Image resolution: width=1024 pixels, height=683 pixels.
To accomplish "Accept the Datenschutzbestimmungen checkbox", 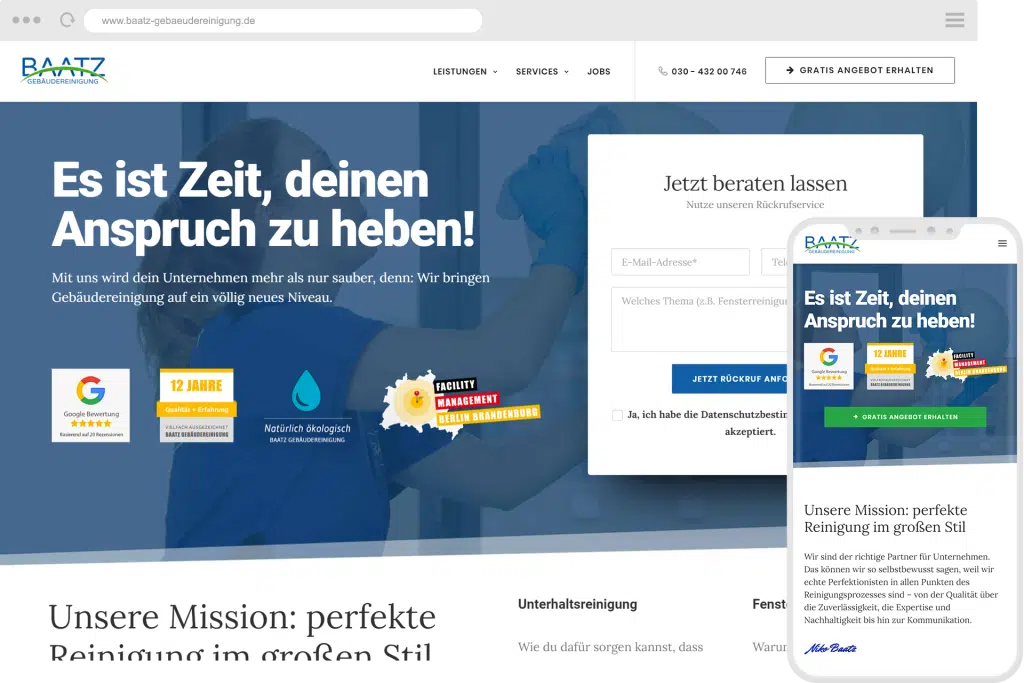I will coord(620,414).
